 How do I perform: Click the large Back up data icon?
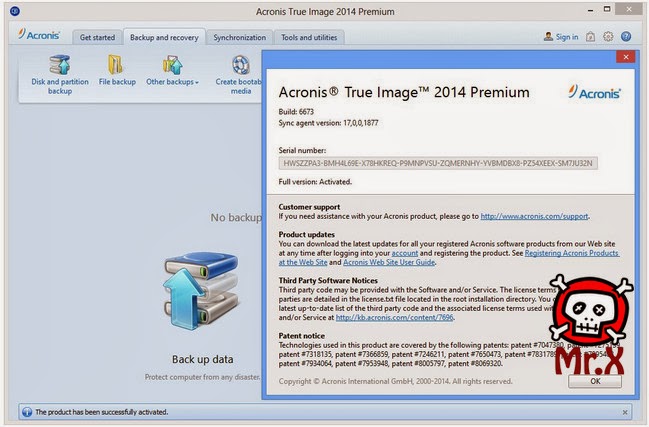click(x=201, y=291)
